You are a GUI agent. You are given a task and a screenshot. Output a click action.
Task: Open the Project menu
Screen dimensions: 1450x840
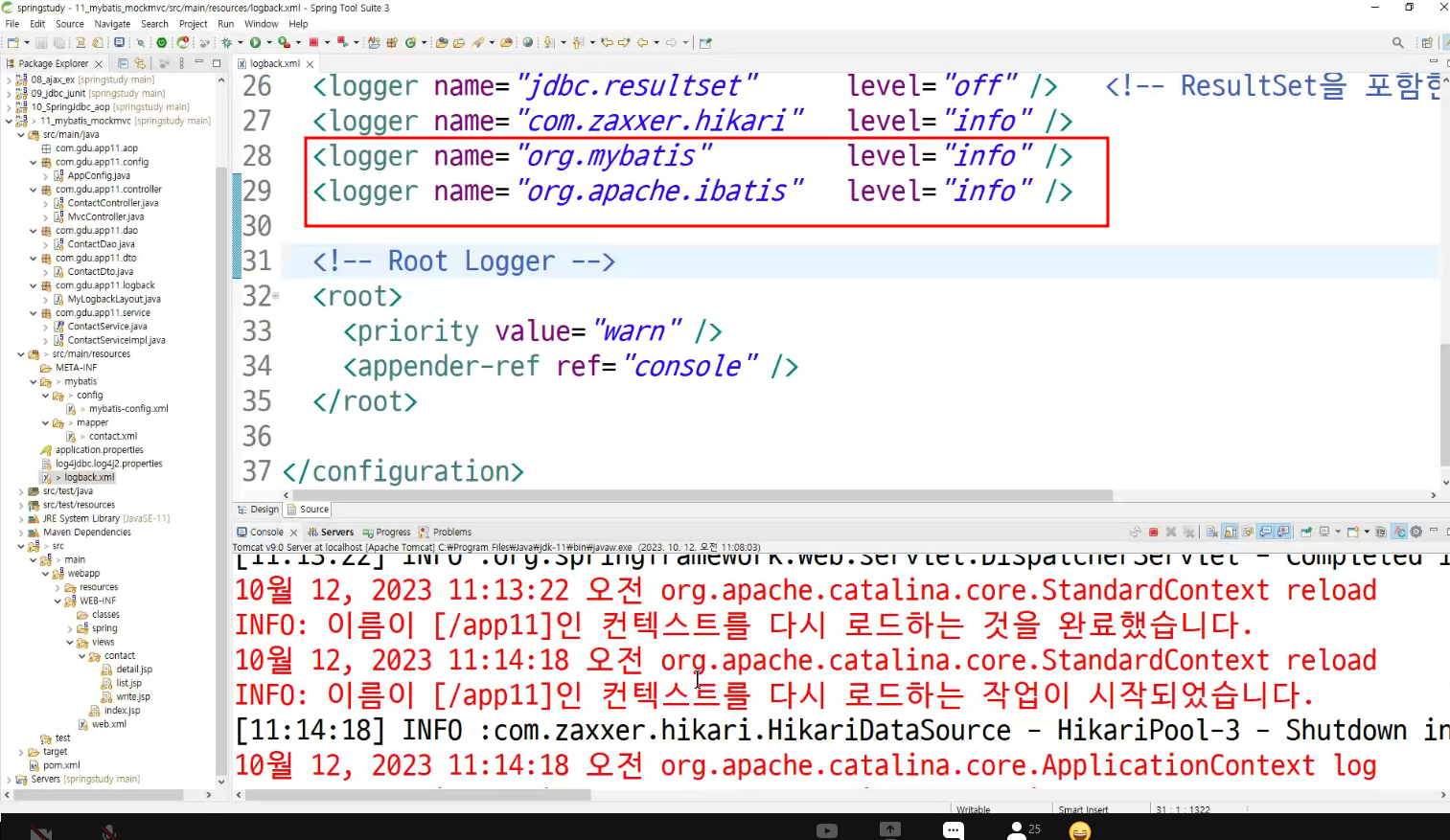coord(193,24)
